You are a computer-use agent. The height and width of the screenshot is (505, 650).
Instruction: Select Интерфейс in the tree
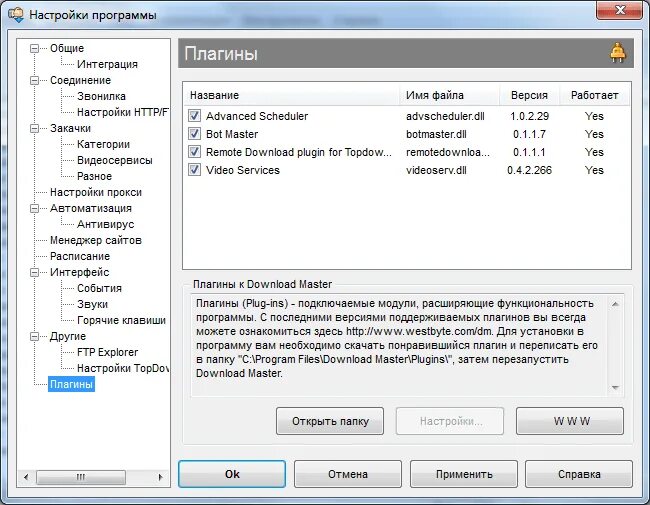tap(80, 272)
